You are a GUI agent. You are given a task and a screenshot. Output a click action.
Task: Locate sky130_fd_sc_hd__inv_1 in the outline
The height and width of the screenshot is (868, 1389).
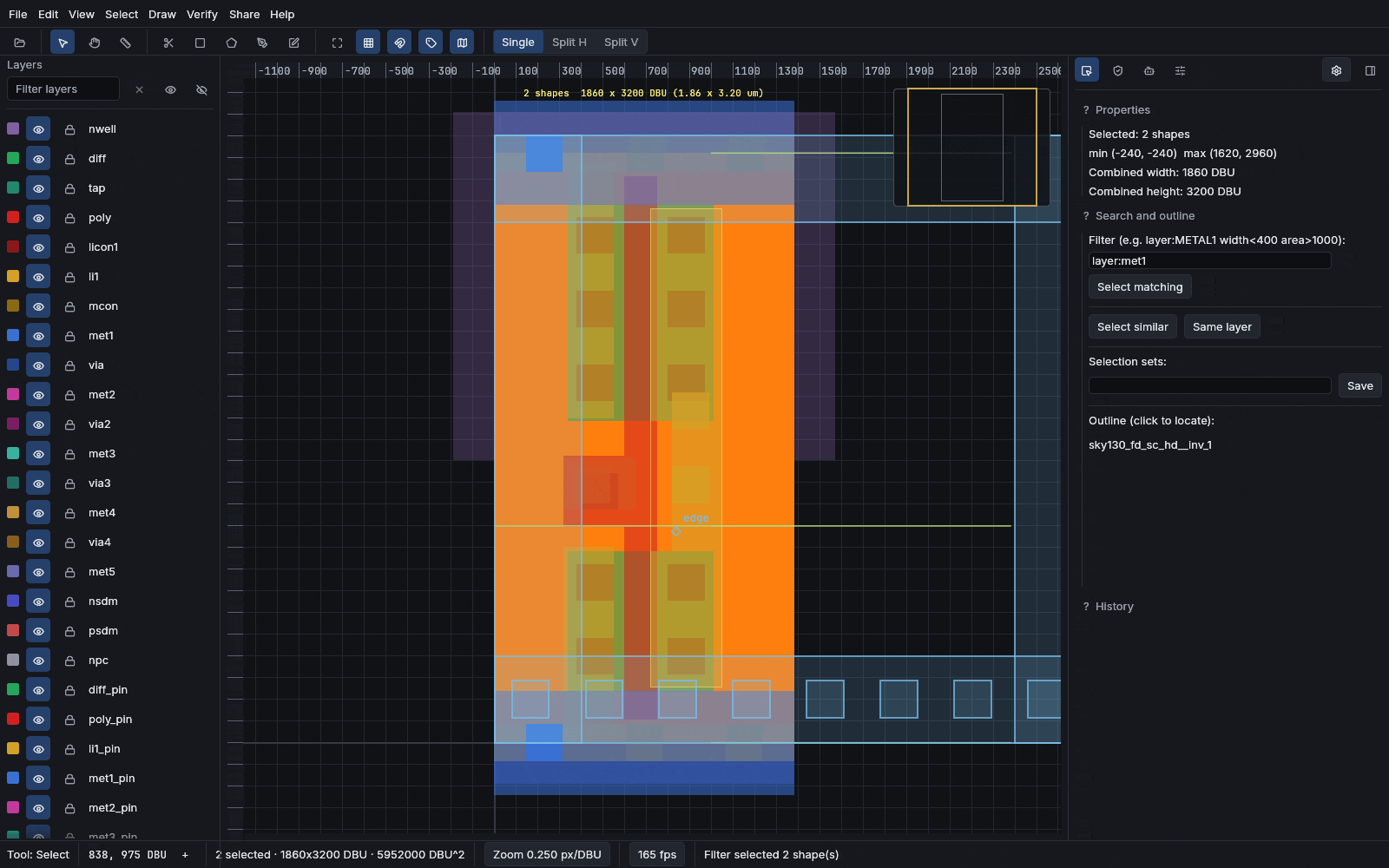[1150, 445]
